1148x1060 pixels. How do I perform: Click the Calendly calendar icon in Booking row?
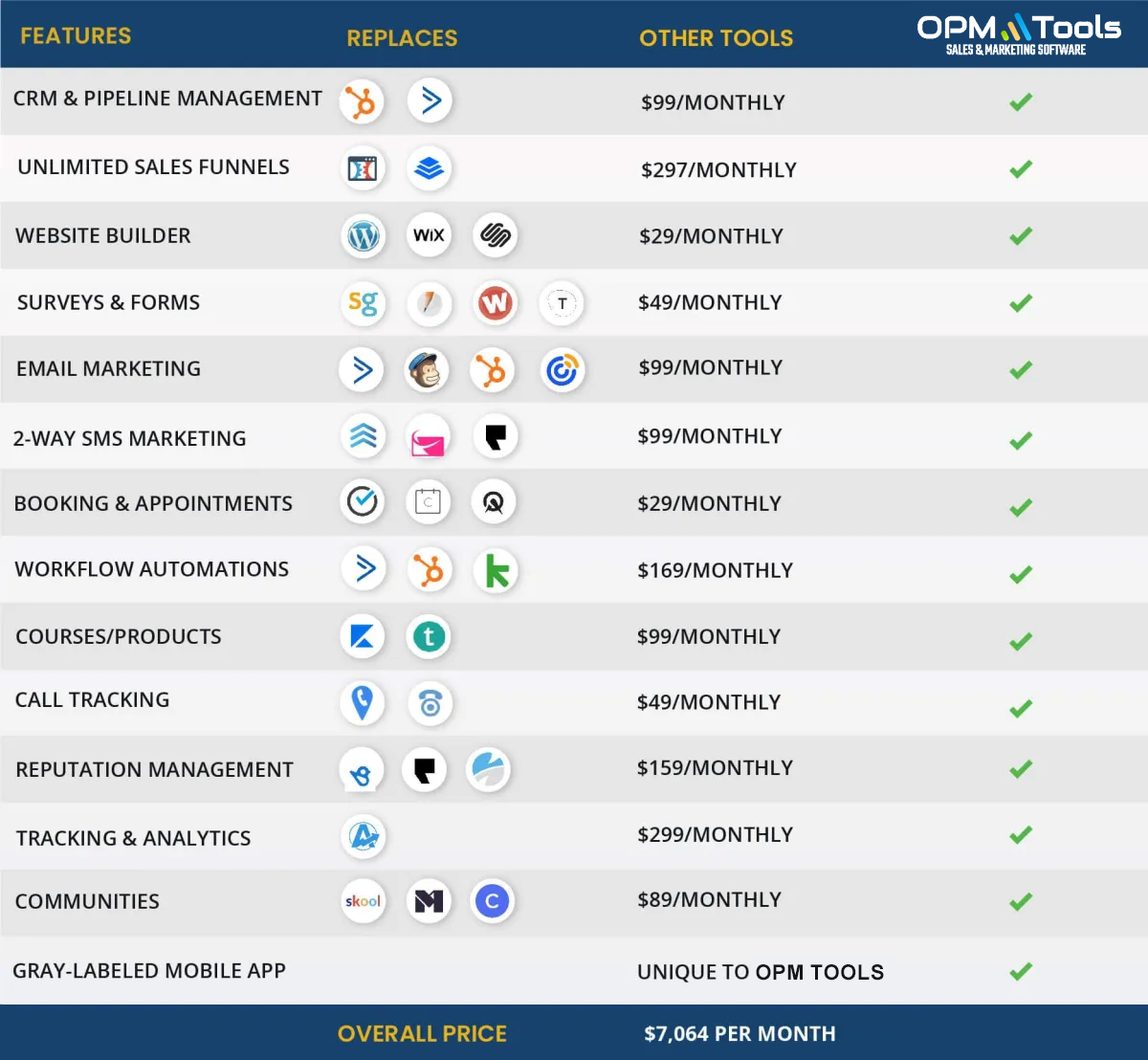[x=428, y=501]
